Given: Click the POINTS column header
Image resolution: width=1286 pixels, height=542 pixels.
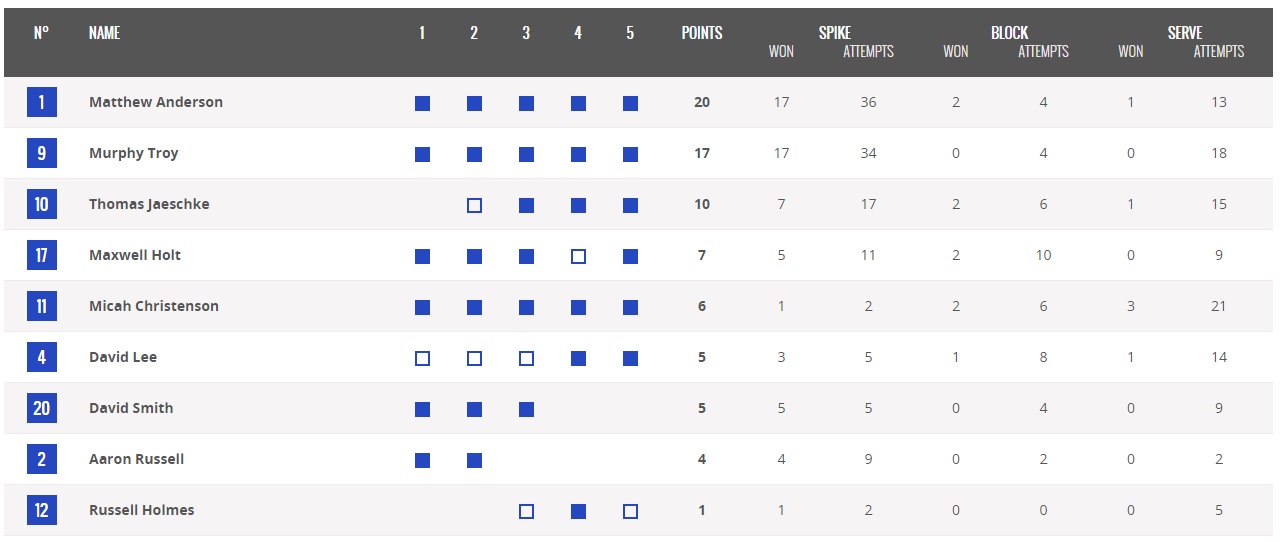Looking at the screenshot, I should tap(702, 33).
